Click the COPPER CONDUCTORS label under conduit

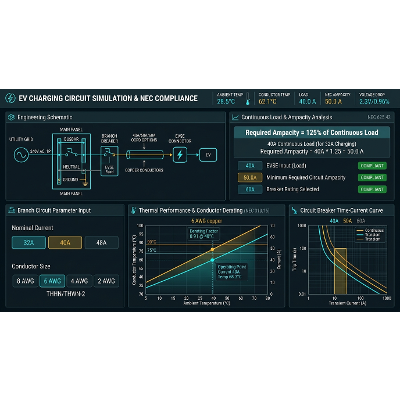click(x=144, y=170)
